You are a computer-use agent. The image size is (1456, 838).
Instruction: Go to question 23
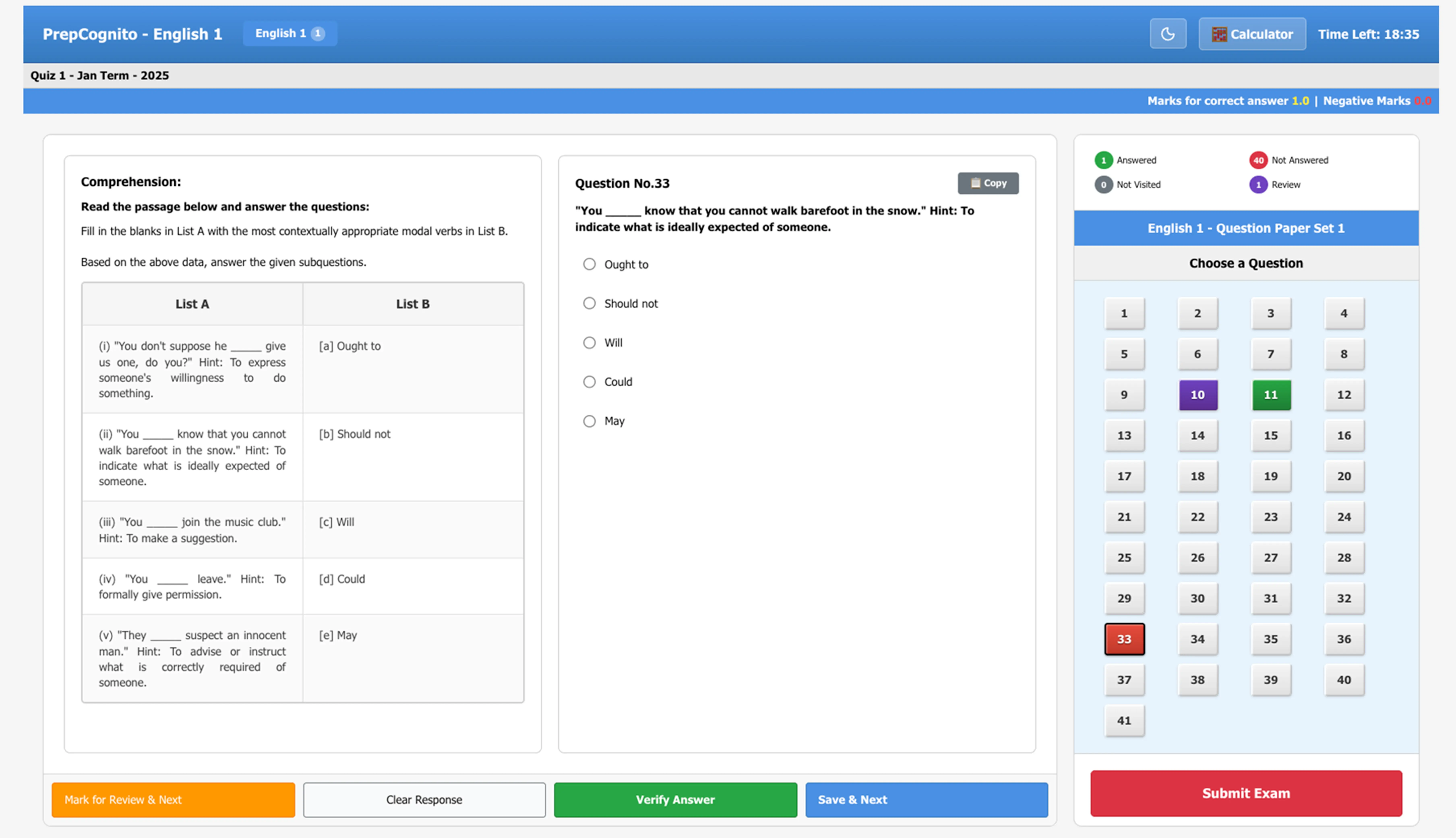[1271, 517]
